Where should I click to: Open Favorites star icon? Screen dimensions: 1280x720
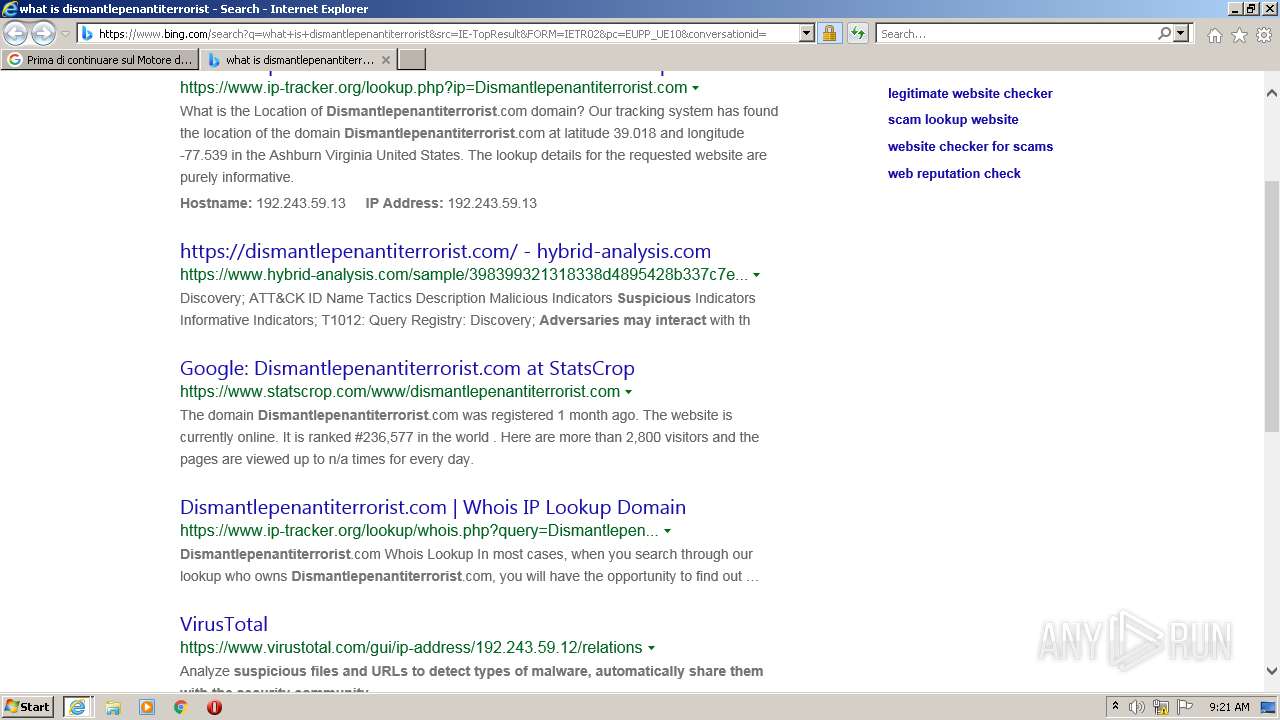[1239, 35]
